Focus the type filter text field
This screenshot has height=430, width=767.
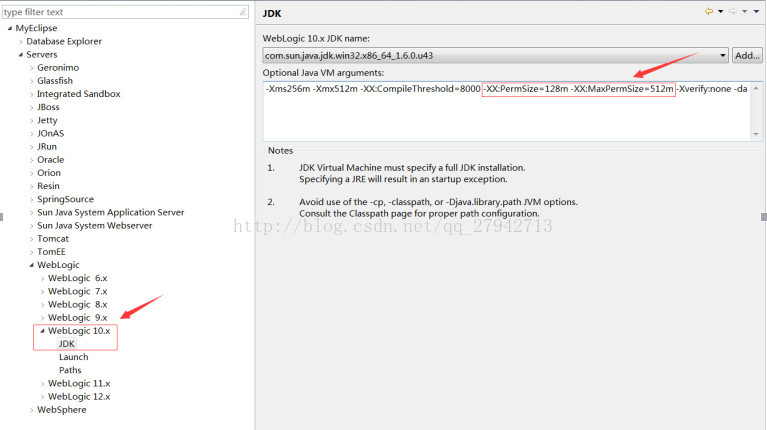point(125,12)
